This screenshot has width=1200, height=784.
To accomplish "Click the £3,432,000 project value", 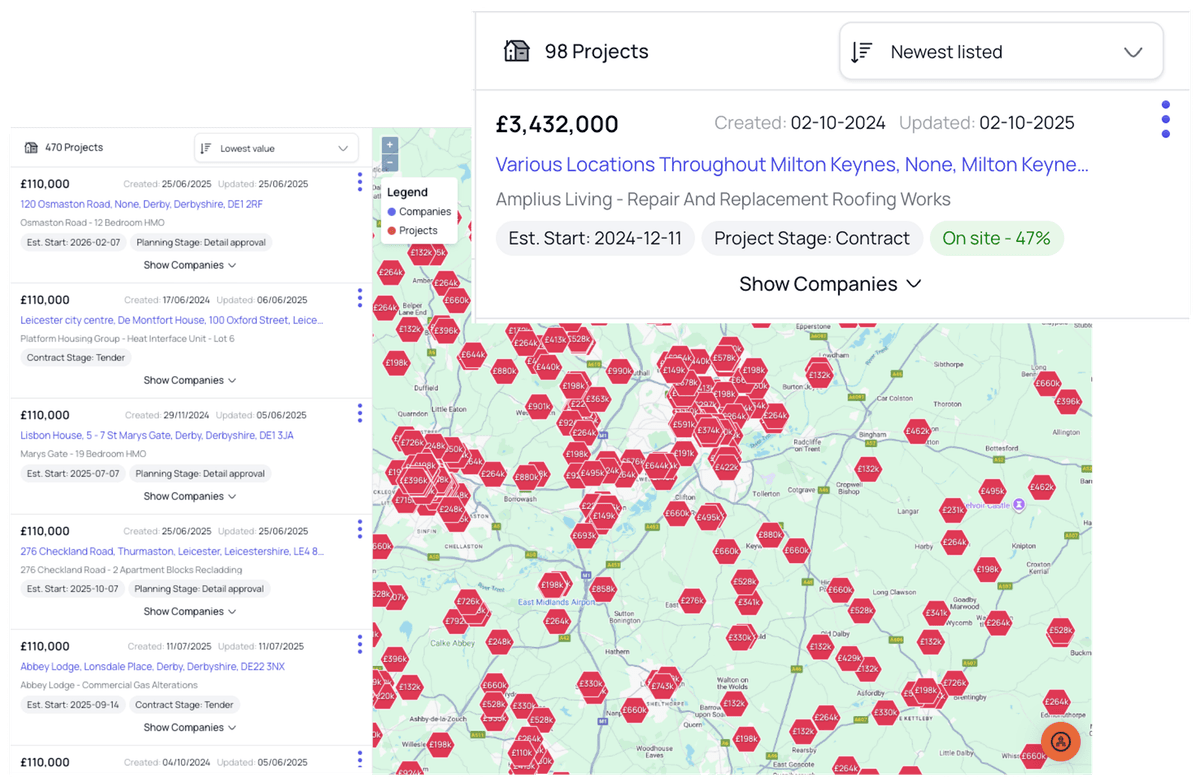I will click(557, 124).
